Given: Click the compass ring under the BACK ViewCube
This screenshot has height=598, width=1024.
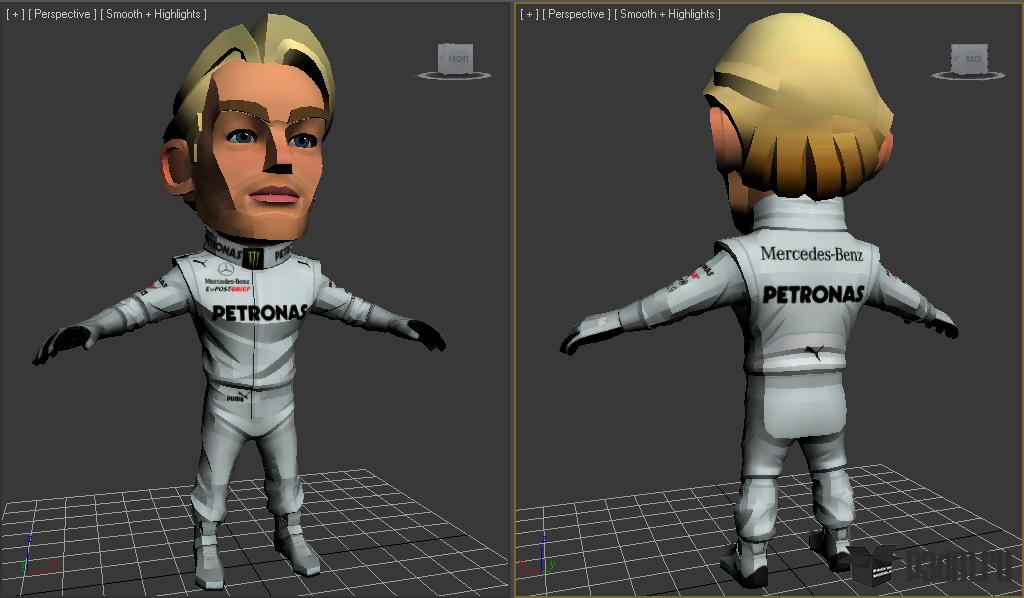Looking at the screenshot, I should (970, 75).
